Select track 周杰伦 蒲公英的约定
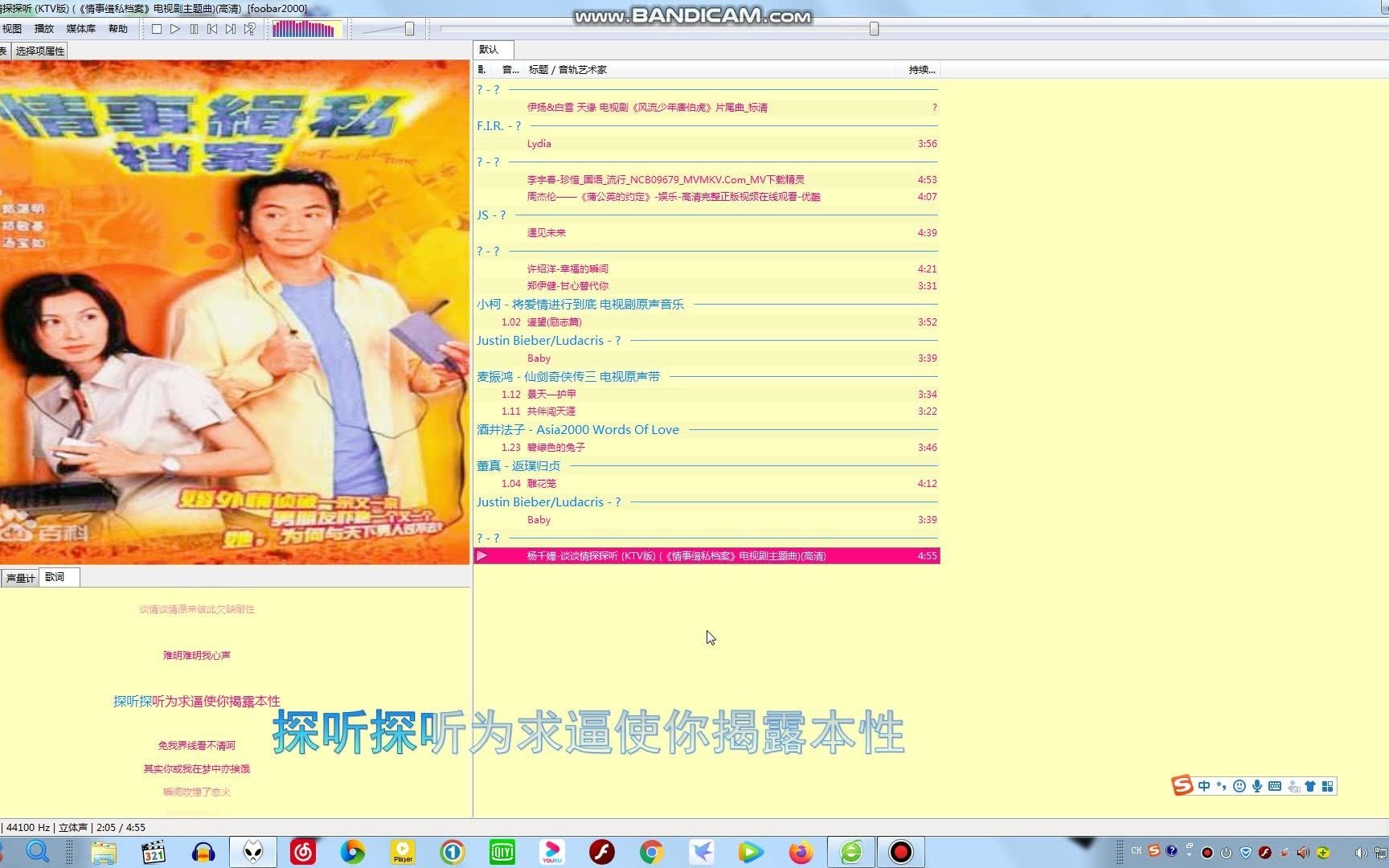 [x=707, y=197]
